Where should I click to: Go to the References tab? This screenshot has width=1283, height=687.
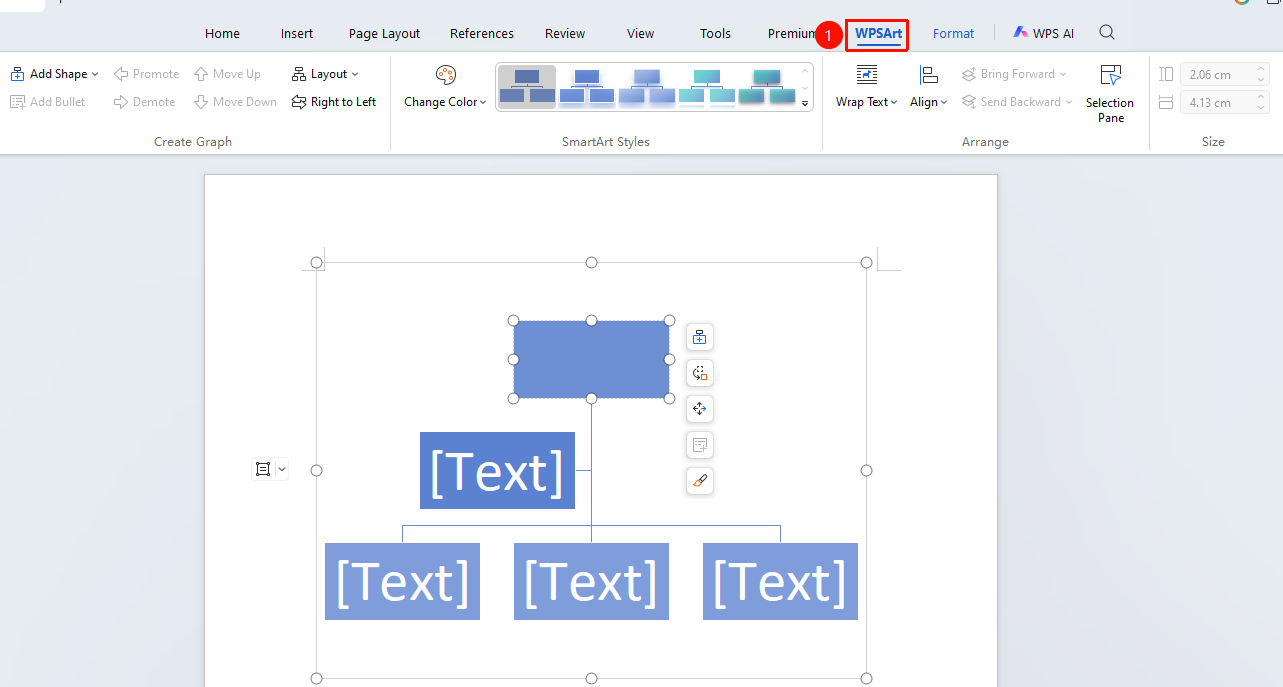coord(482,33)
